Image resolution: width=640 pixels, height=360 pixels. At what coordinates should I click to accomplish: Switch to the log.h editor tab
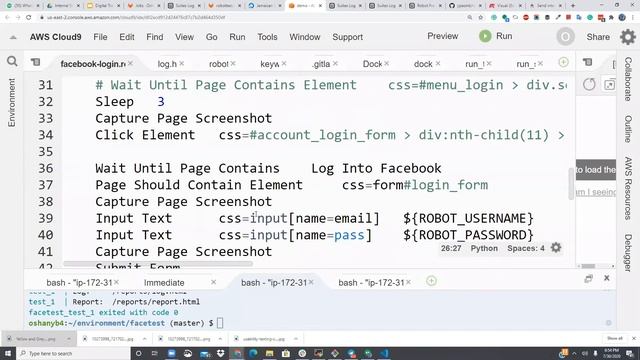(x=167, y=64)
